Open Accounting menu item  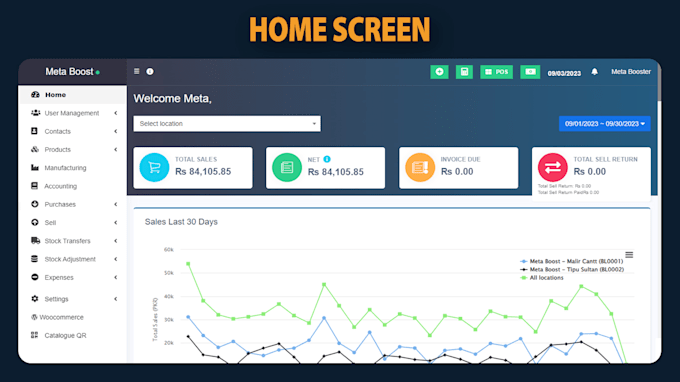coord(73,186)
